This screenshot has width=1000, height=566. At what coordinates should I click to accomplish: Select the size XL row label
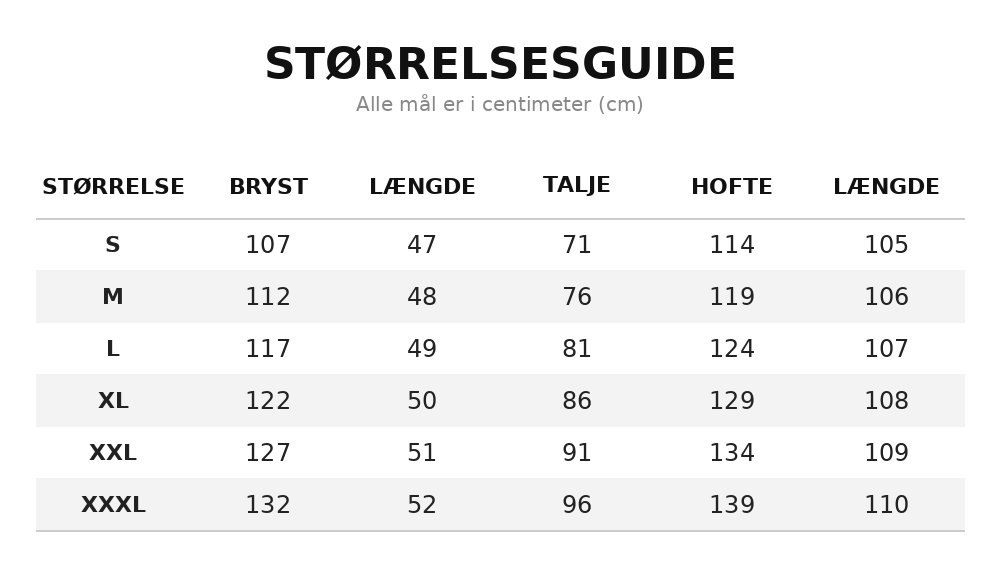(x=113, y=401)
